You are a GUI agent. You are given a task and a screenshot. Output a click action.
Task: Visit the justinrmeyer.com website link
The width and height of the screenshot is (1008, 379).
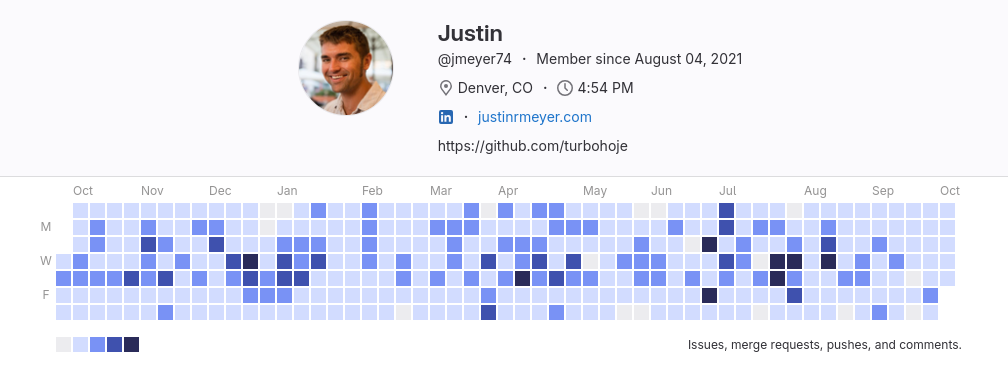point(535,117)
